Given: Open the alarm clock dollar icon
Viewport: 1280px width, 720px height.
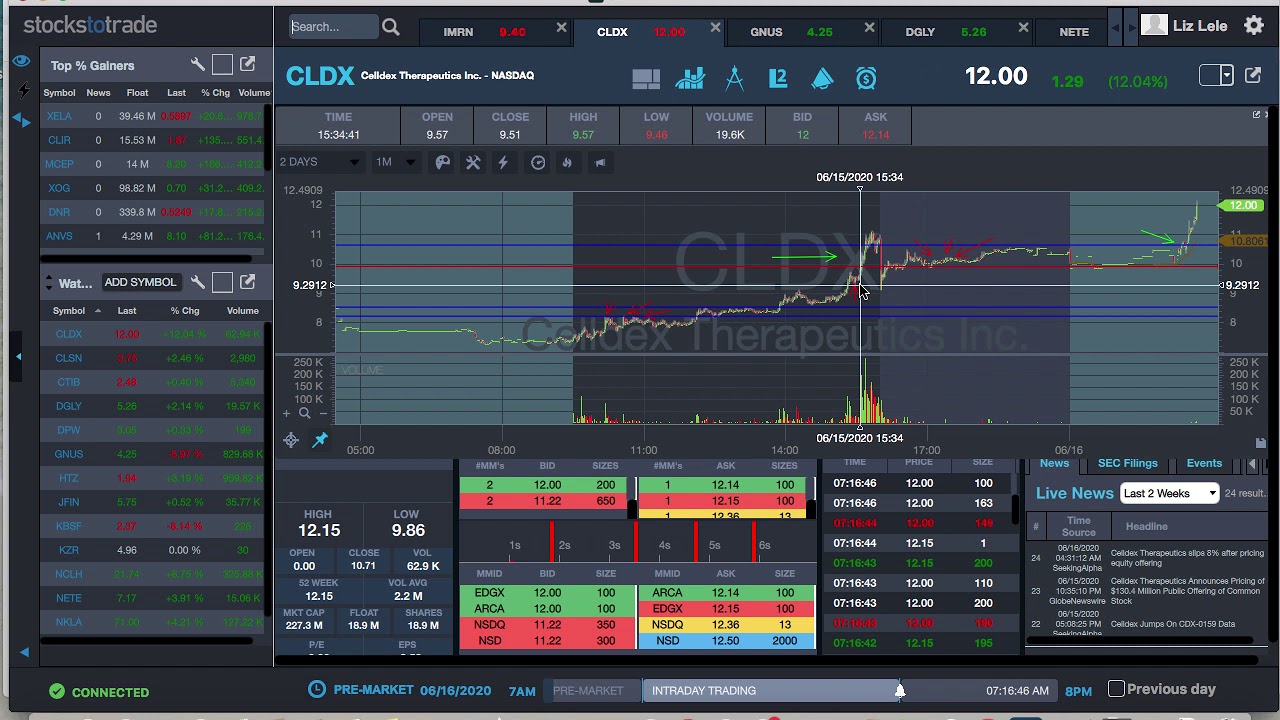Looking at the screenshot, I should [866, 78].
